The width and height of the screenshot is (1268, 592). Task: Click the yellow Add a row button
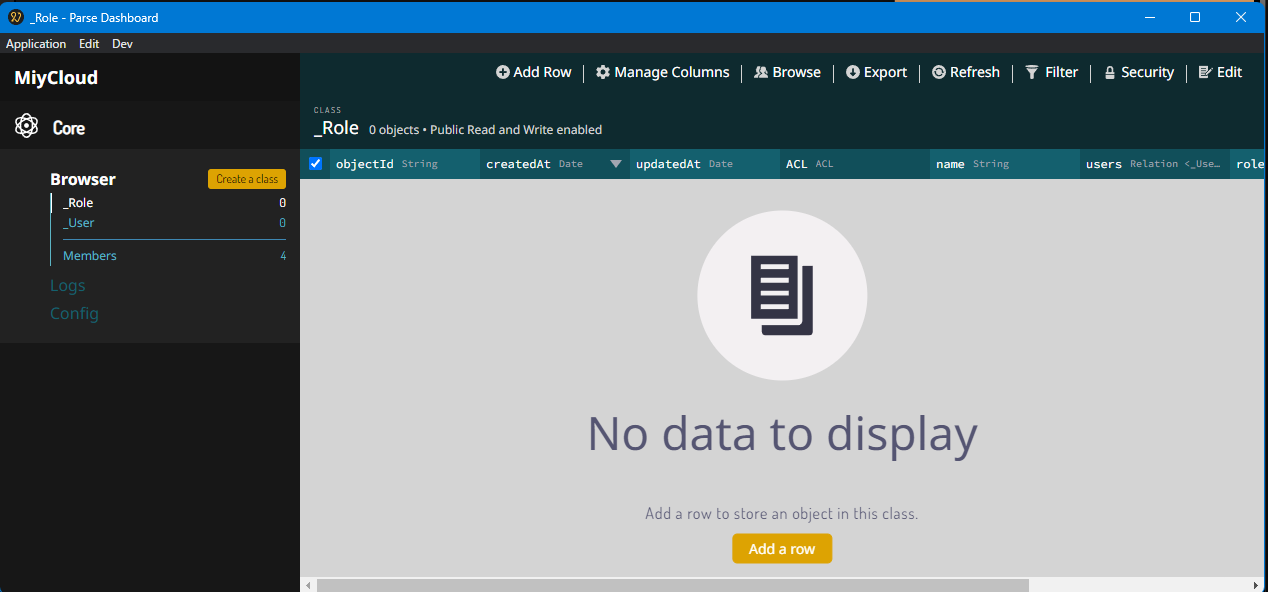782,549
